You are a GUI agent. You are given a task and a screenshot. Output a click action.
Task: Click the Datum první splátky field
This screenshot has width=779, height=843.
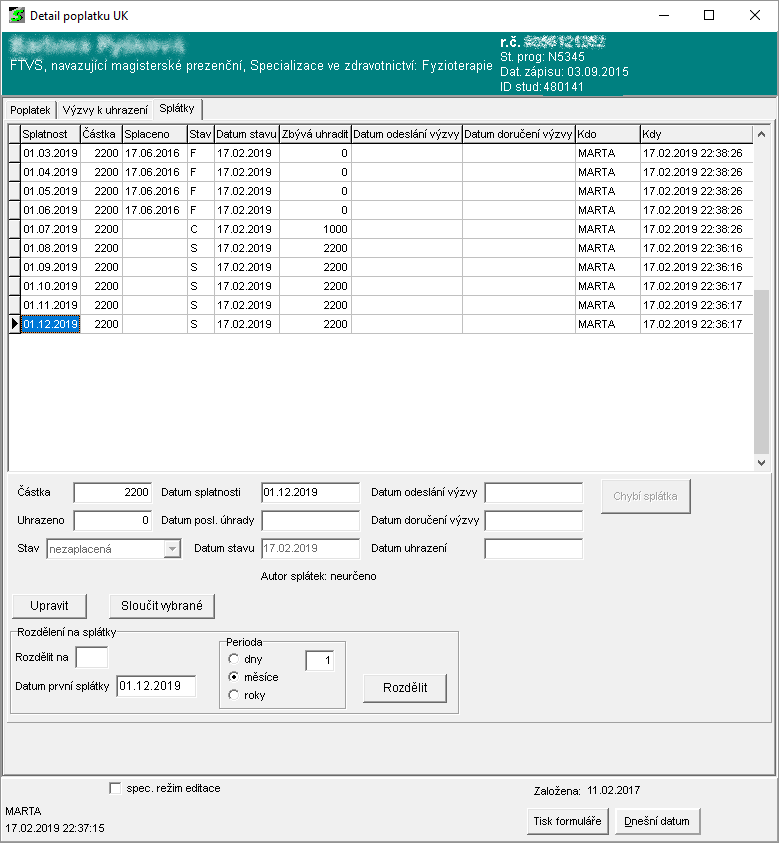pos(156,686)
